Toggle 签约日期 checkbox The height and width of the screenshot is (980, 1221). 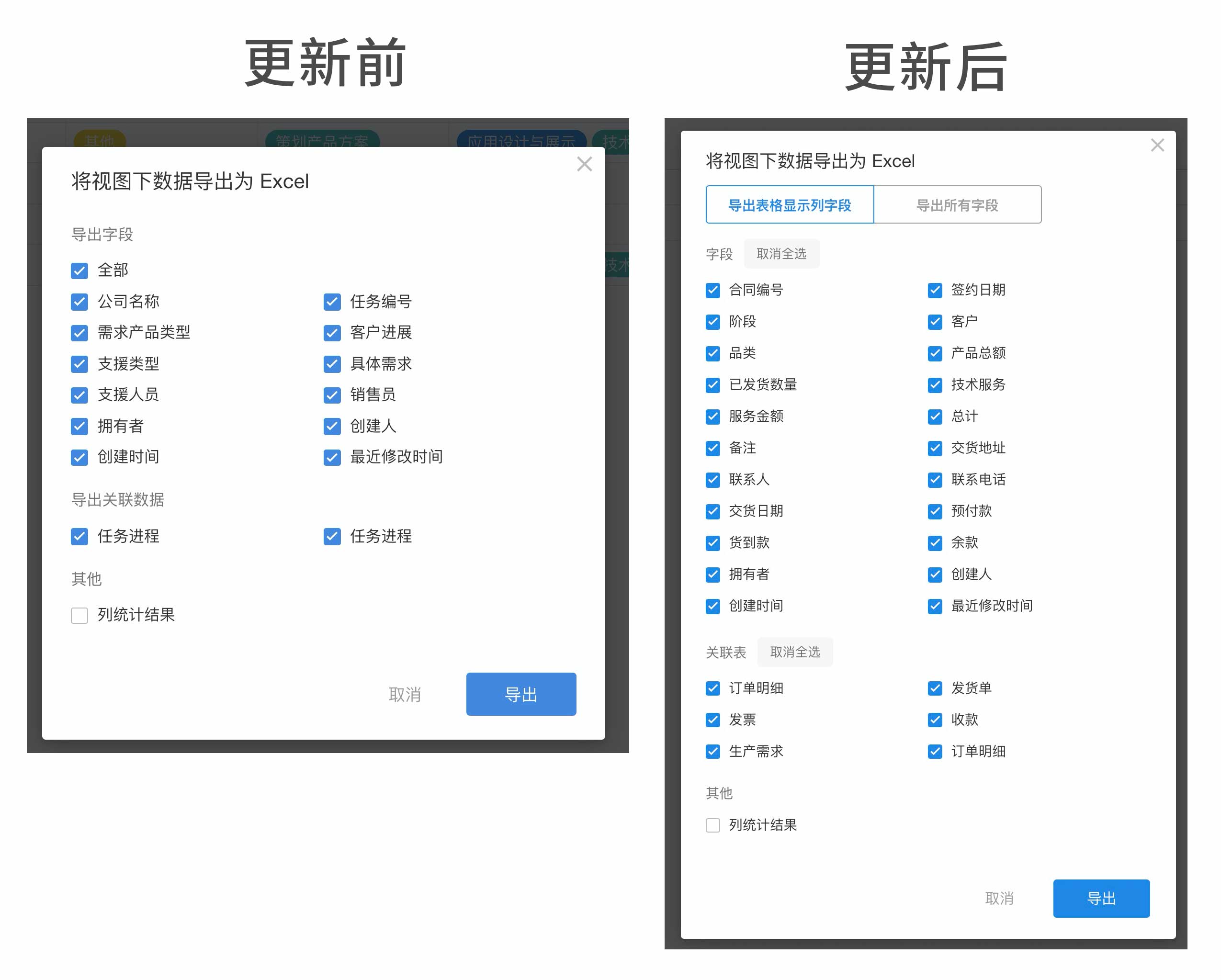pos(935,291)
